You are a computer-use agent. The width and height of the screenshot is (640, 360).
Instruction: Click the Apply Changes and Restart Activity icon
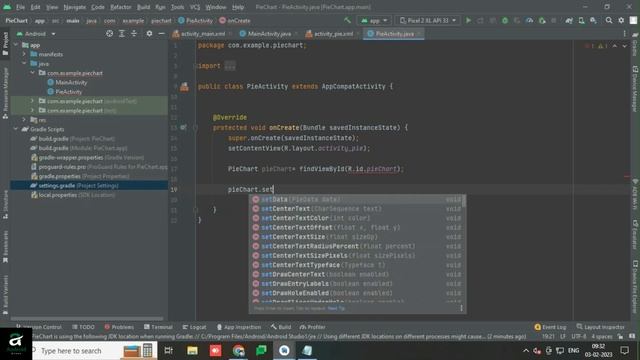click(x=480, y=20)
